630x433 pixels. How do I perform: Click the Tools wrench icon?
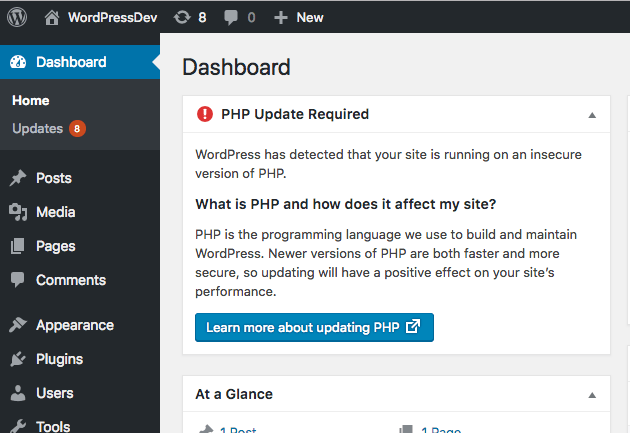pyautogui.click(x=18, y=426)
